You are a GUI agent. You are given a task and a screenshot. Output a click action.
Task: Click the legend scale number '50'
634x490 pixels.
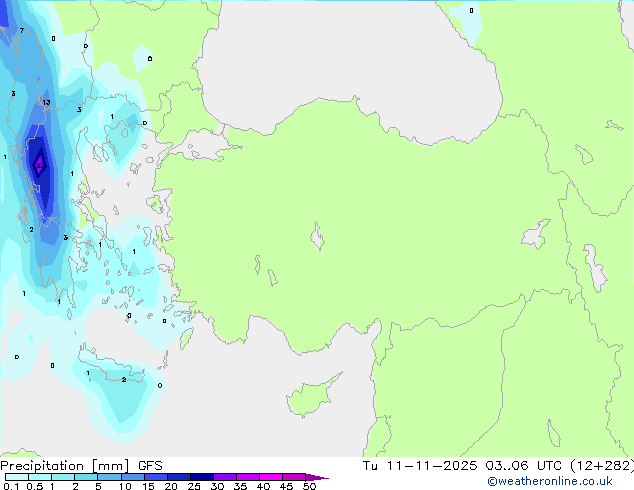click(309, 486)
